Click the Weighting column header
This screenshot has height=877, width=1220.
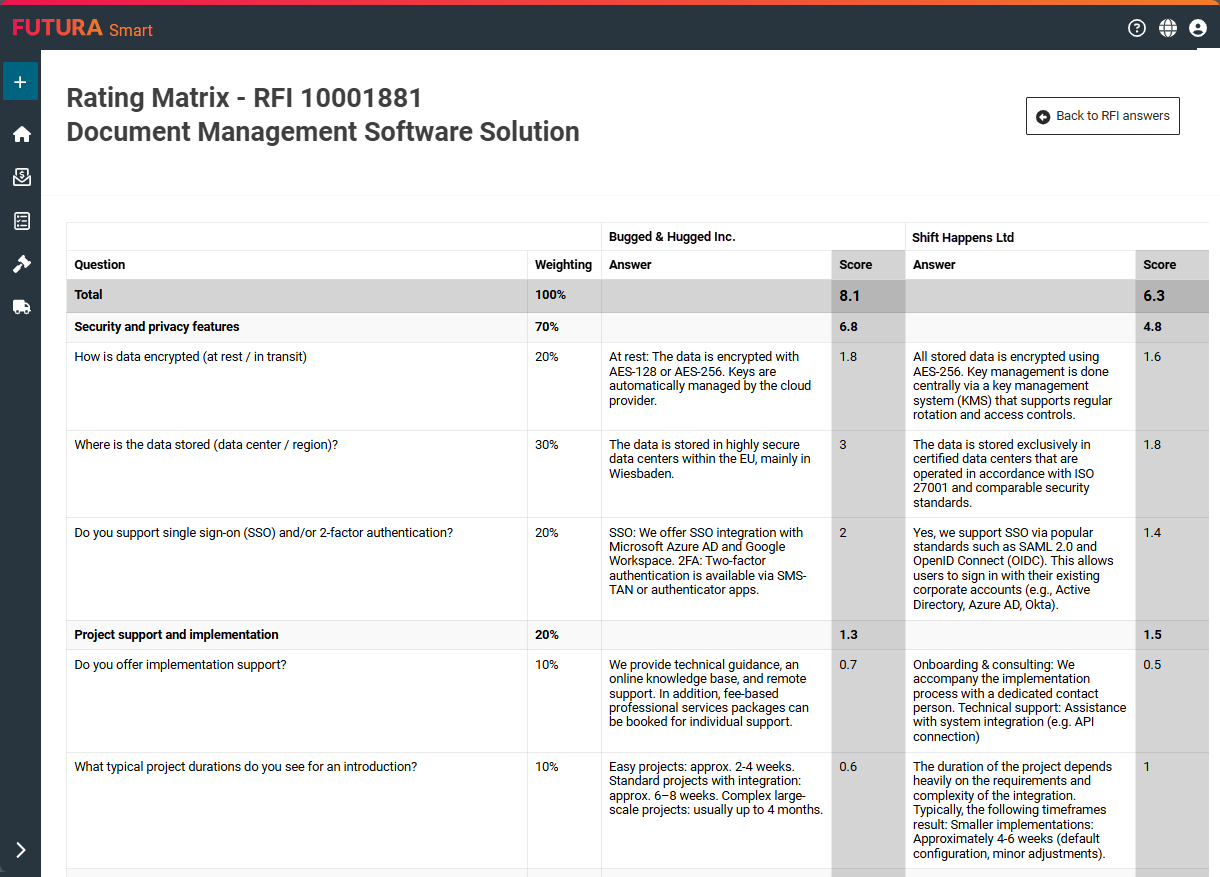click(563, 265)
